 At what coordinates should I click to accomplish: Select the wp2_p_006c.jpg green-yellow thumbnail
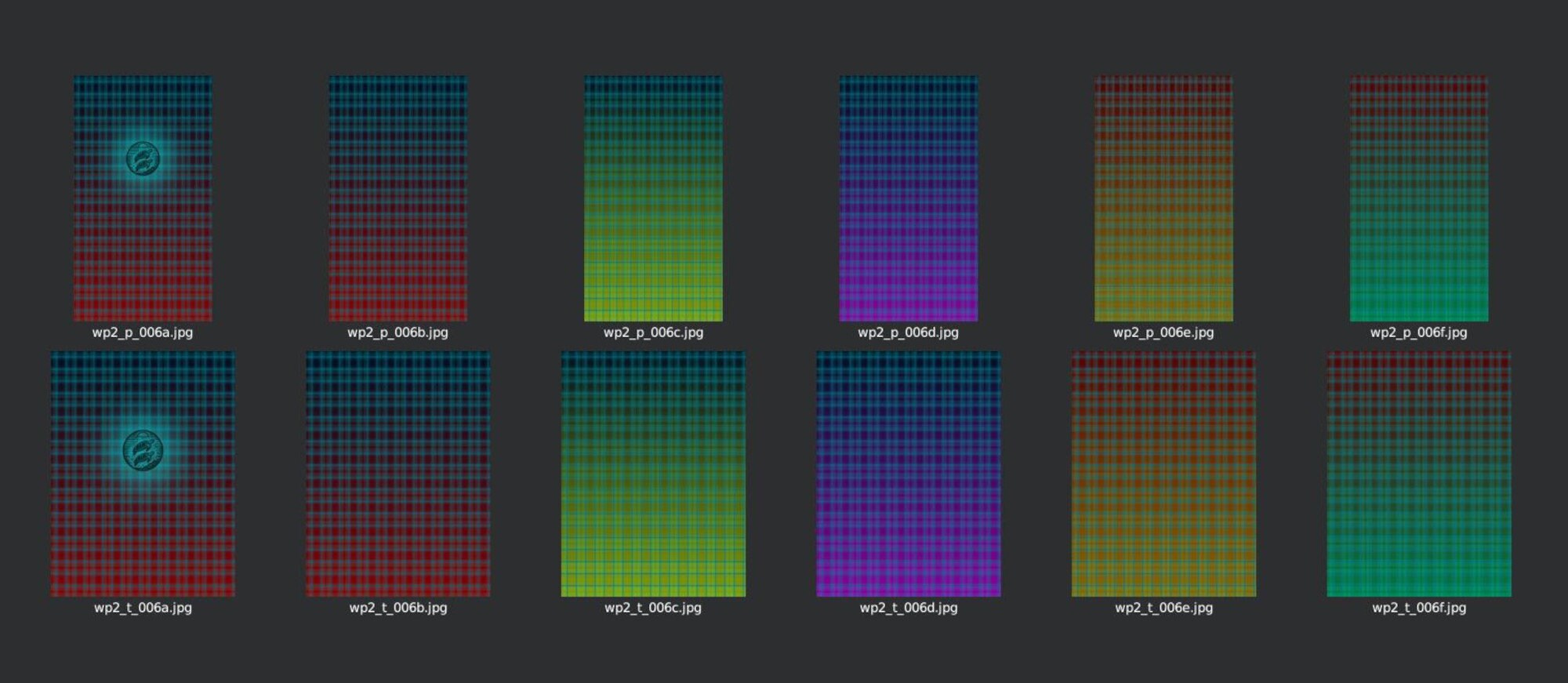point(653,198)
